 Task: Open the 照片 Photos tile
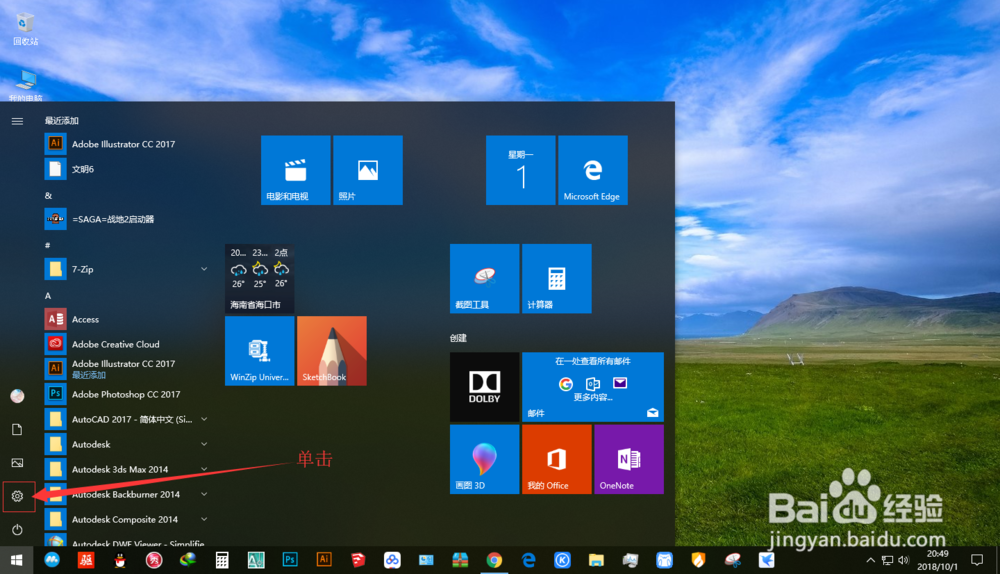pyautogui.click(x=367, y=170)
